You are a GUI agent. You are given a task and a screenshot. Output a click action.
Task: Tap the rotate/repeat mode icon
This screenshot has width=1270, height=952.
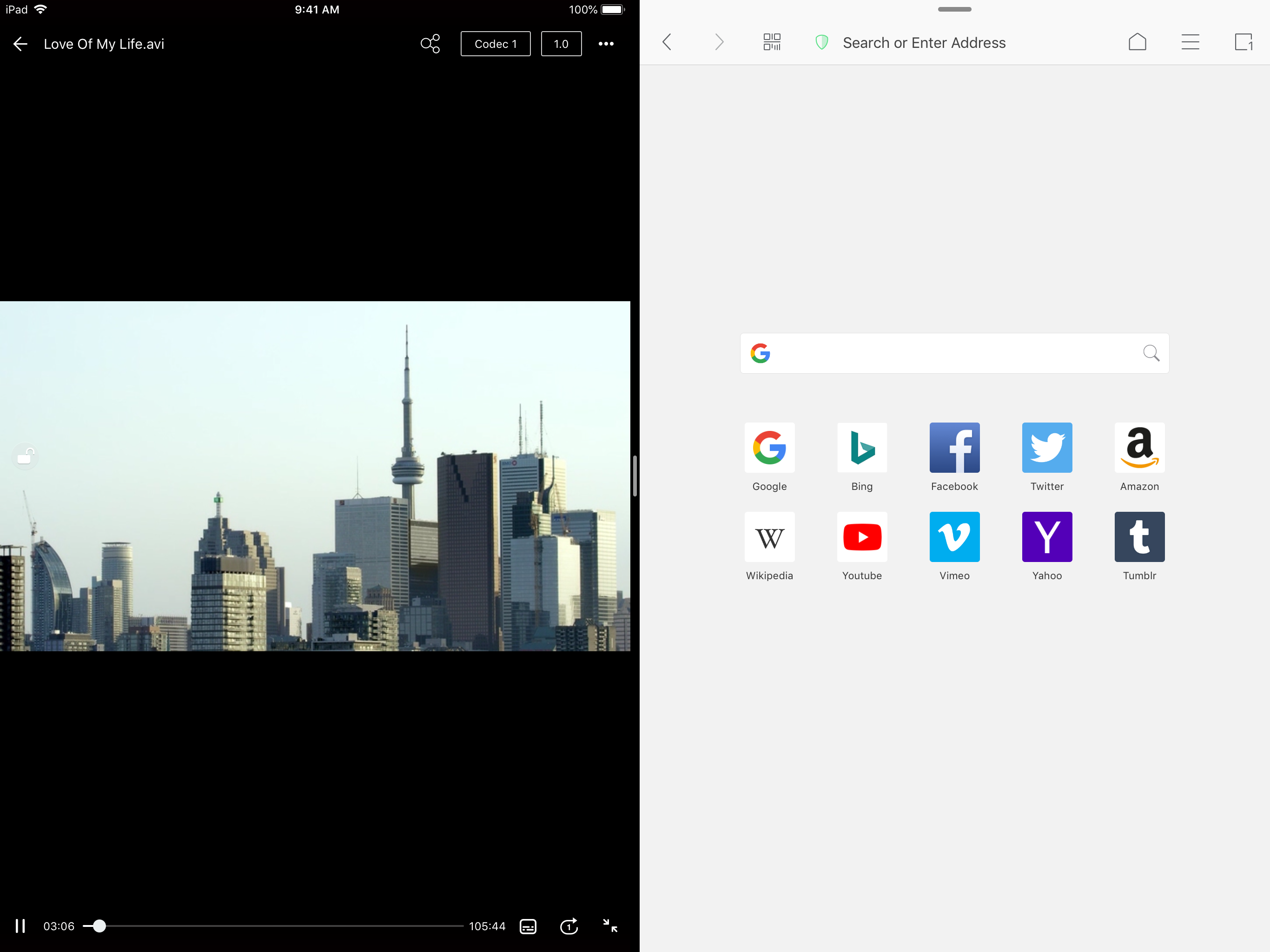[569, 926]
